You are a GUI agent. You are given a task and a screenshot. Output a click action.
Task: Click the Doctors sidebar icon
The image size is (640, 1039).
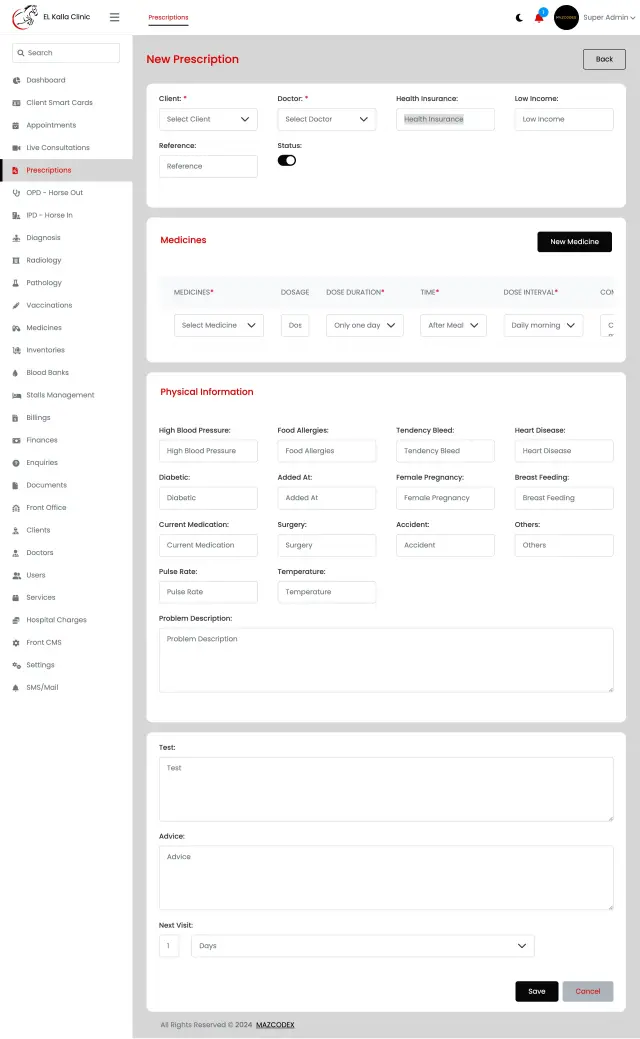tap(16, 553)
